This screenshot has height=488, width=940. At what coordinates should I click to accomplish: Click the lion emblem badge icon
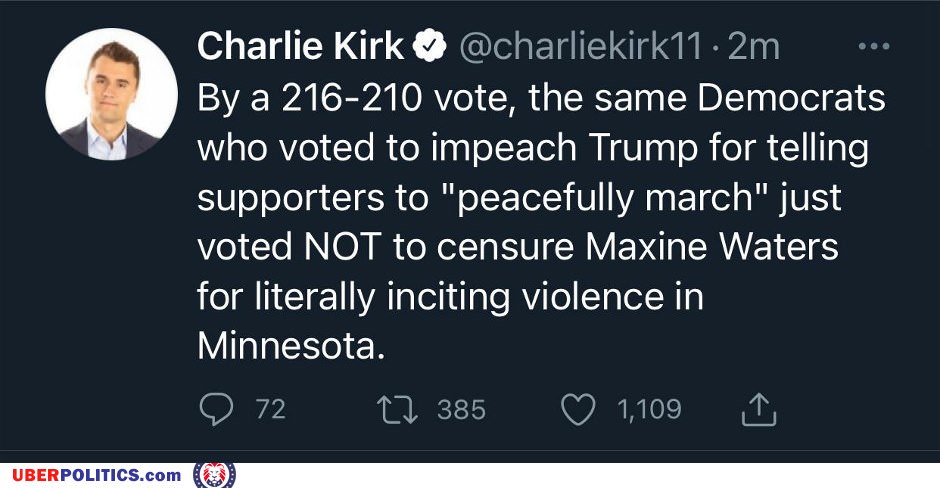[214, 475]
